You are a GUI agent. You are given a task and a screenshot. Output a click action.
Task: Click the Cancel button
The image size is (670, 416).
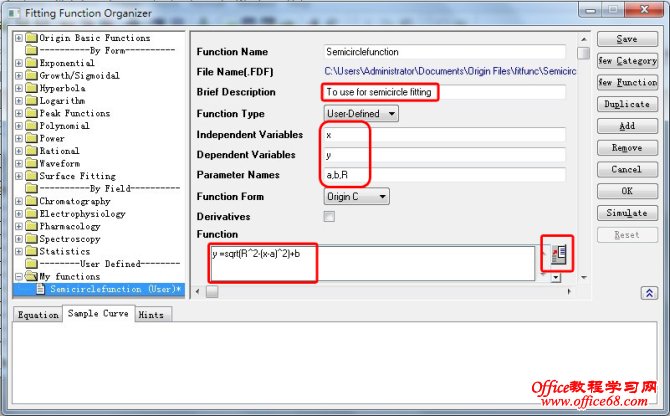click(x=627, y=169)
